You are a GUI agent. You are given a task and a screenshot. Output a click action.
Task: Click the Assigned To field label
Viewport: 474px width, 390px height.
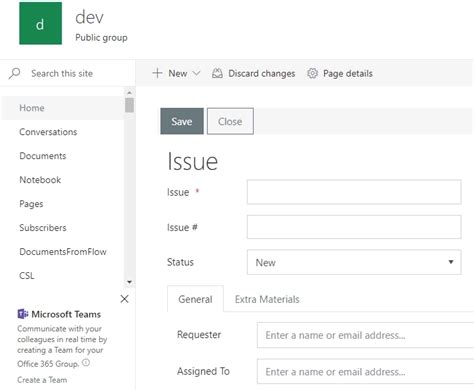[203, 371]
